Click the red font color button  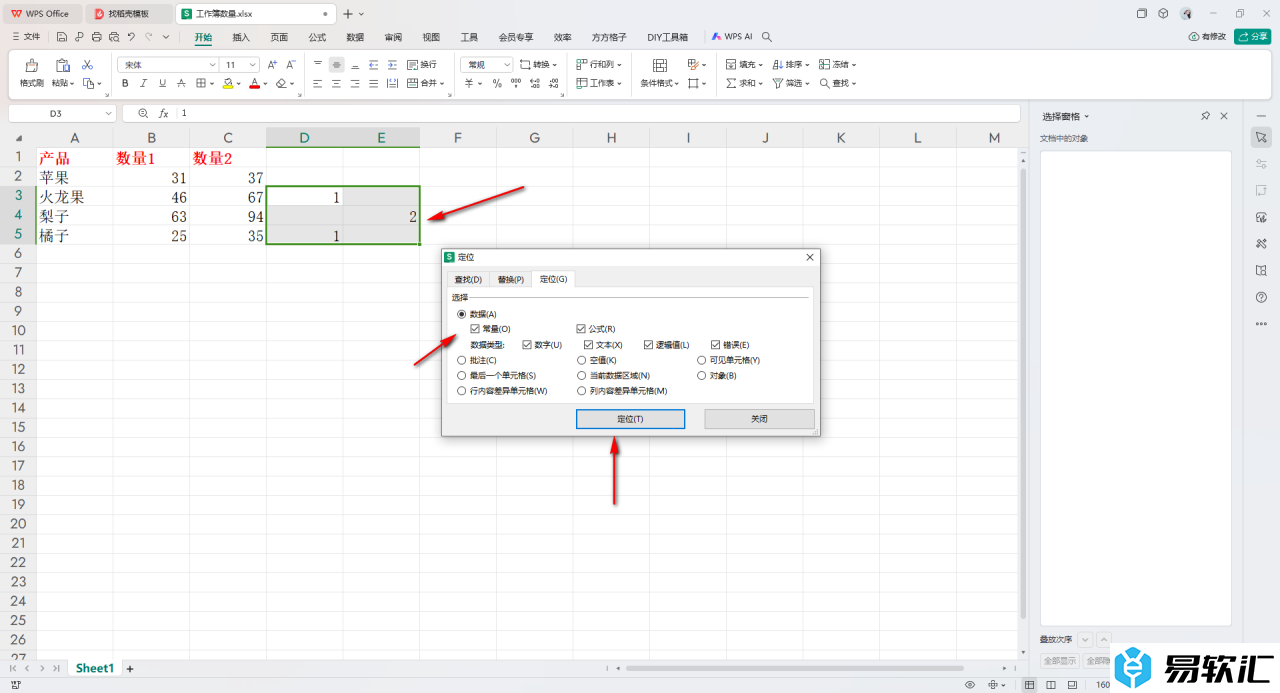click(x=254, y=84)
